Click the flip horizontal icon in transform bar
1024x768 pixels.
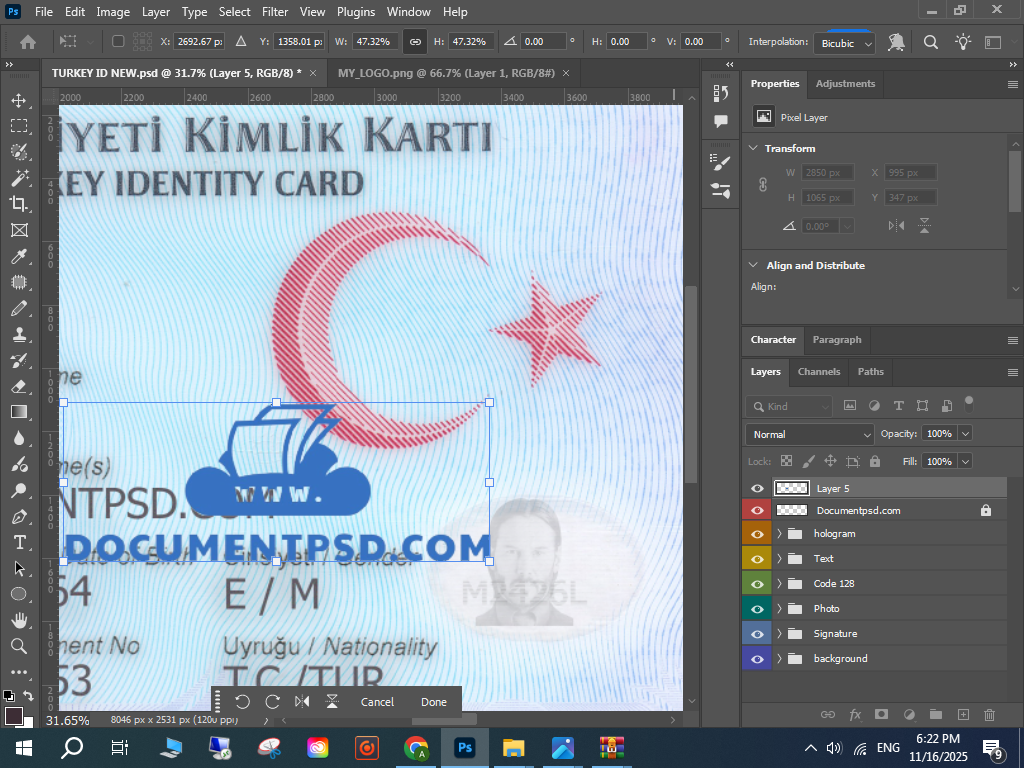coord(302,702)
